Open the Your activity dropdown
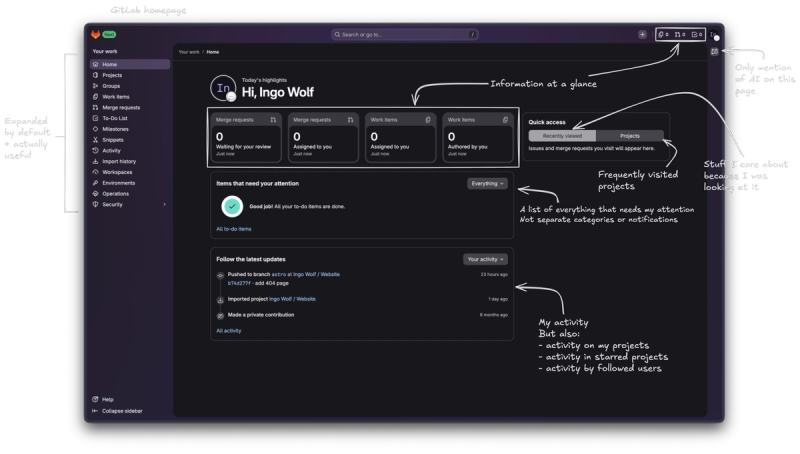 pos(485,259)
